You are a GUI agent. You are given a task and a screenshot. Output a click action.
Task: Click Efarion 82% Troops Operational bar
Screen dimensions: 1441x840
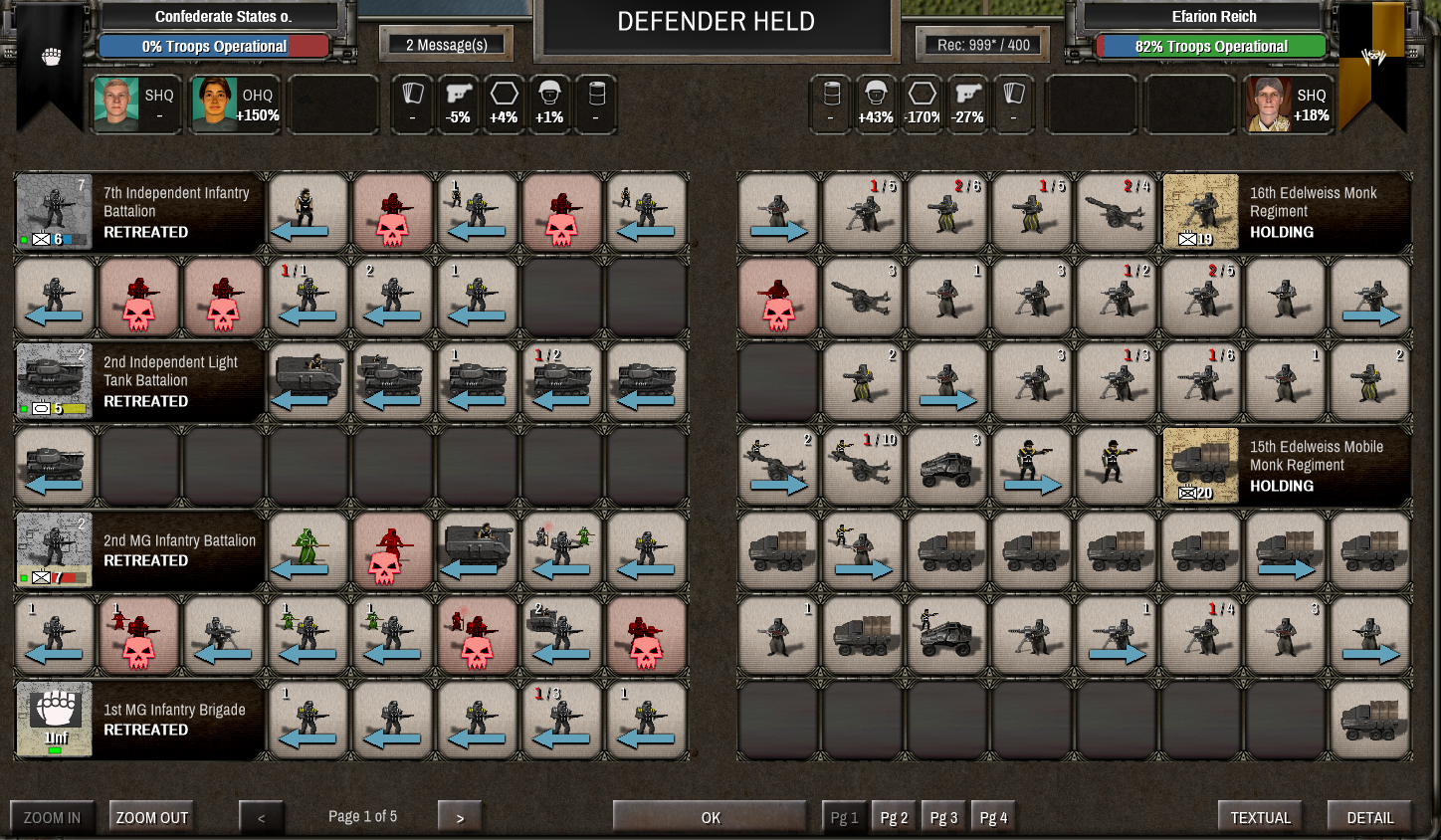click(1211, 47)
